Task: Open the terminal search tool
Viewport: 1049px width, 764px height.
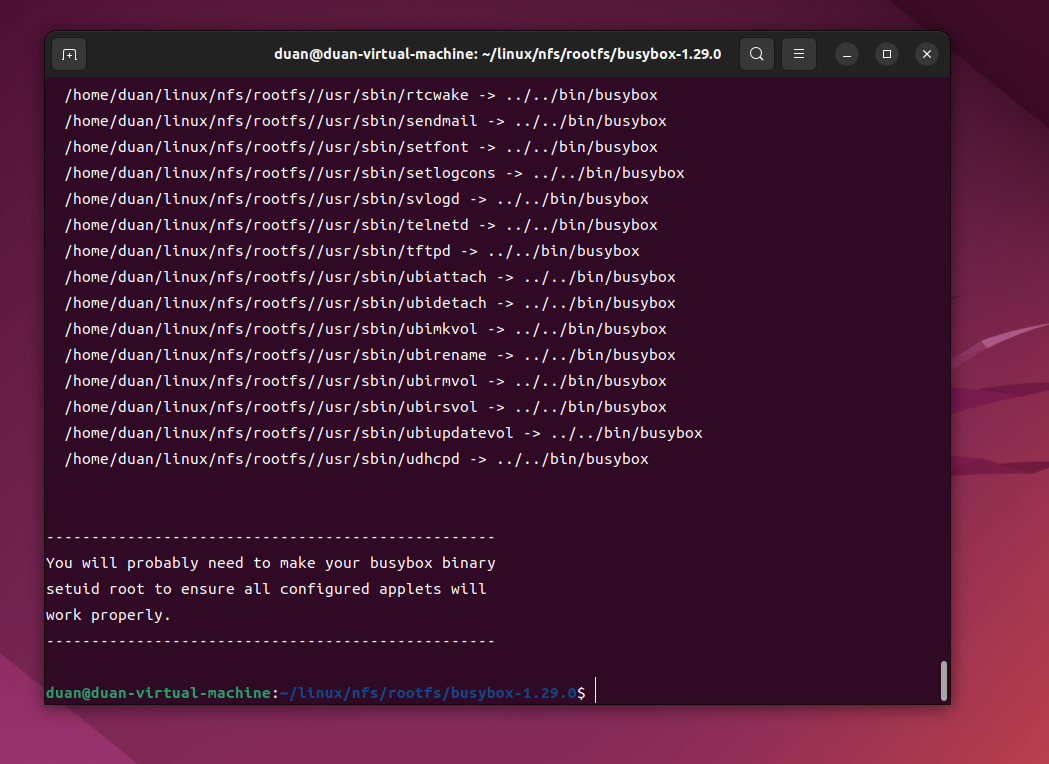Action: click(x=757, y=54)
